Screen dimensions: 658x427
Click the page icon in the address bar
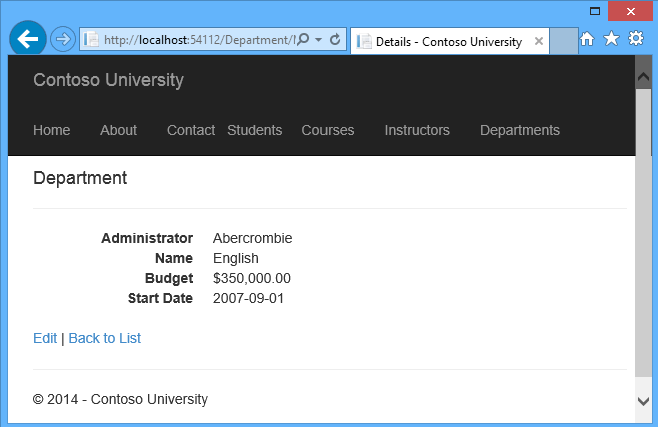[x=92, y=40]
